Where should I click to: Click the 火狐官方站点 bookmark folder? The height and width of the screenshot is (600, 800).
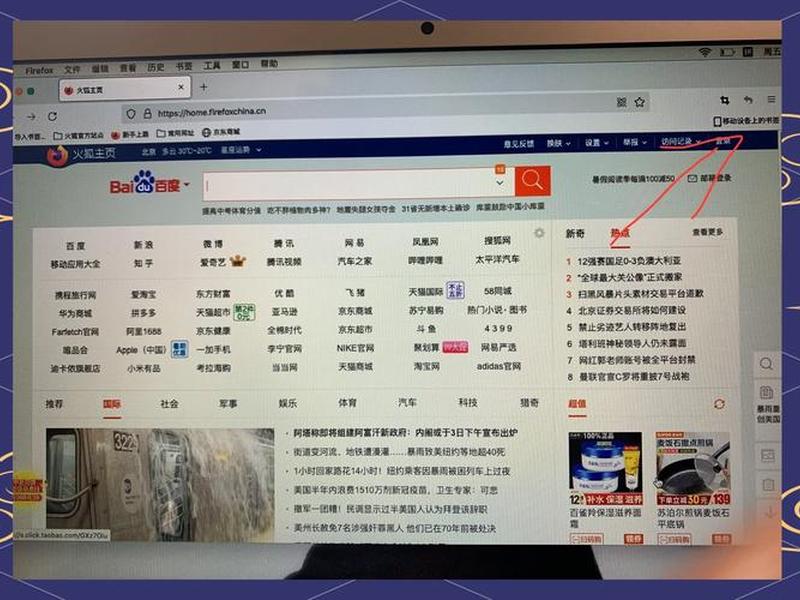[79, 136]
